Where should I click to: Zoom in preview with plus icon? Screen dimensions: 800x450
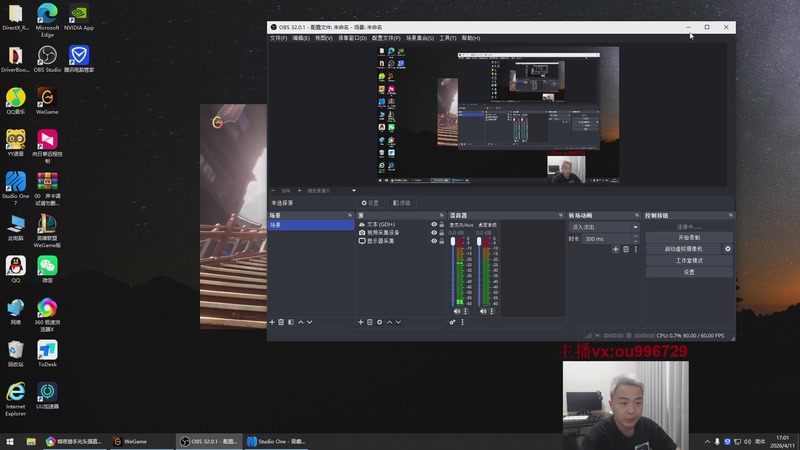pyautogui.click(x=299, y=191)
